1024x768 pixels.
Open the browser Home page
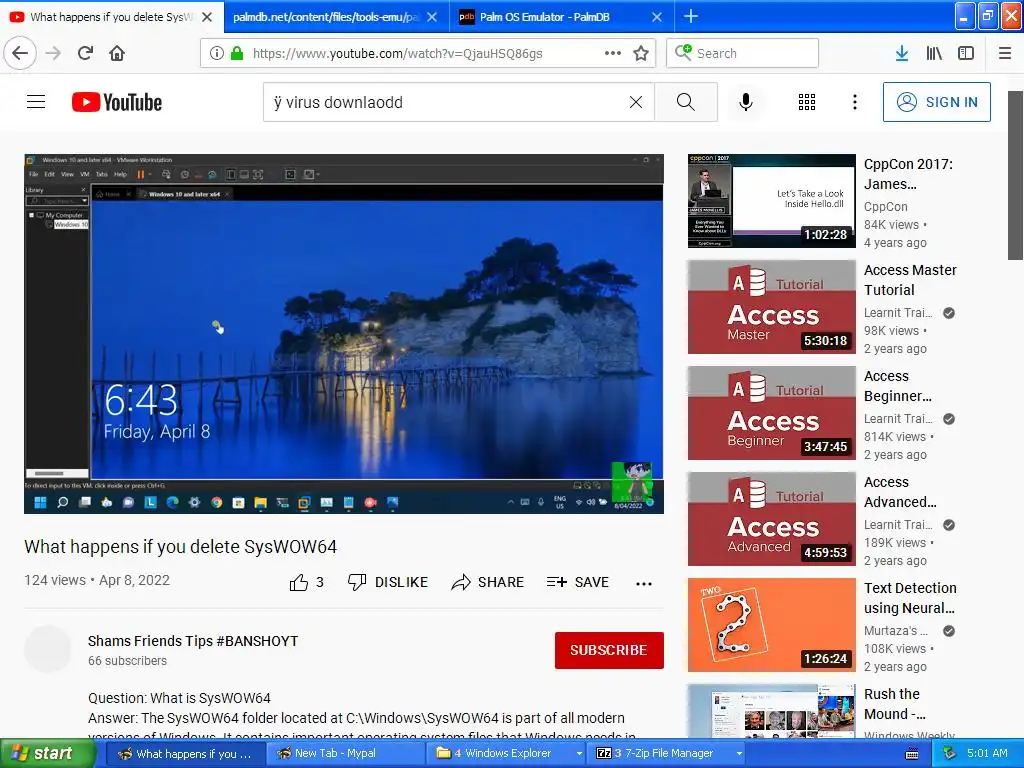[117, 53]
